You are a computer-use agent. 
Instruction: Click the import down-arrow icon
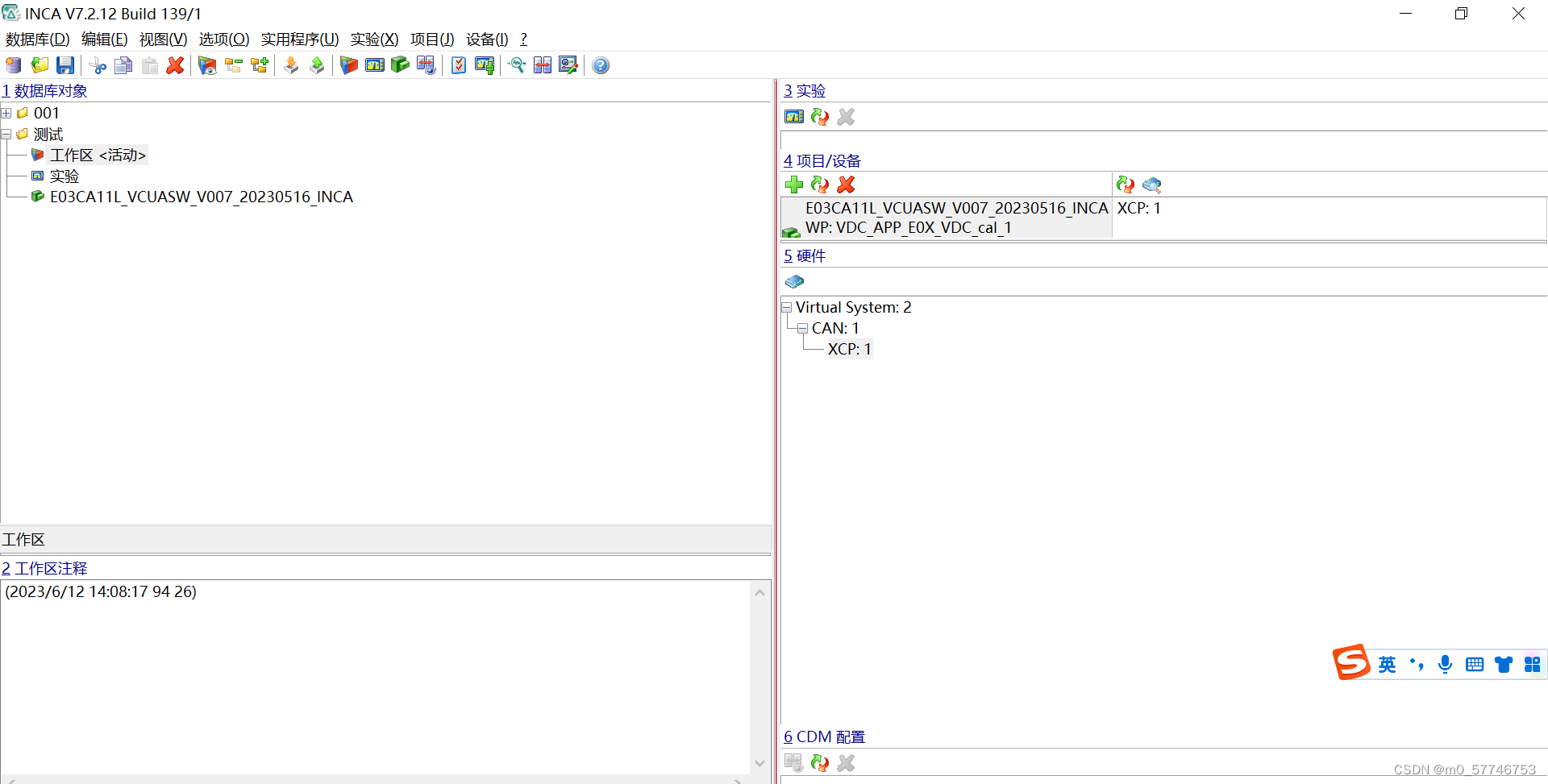point(291,65)
